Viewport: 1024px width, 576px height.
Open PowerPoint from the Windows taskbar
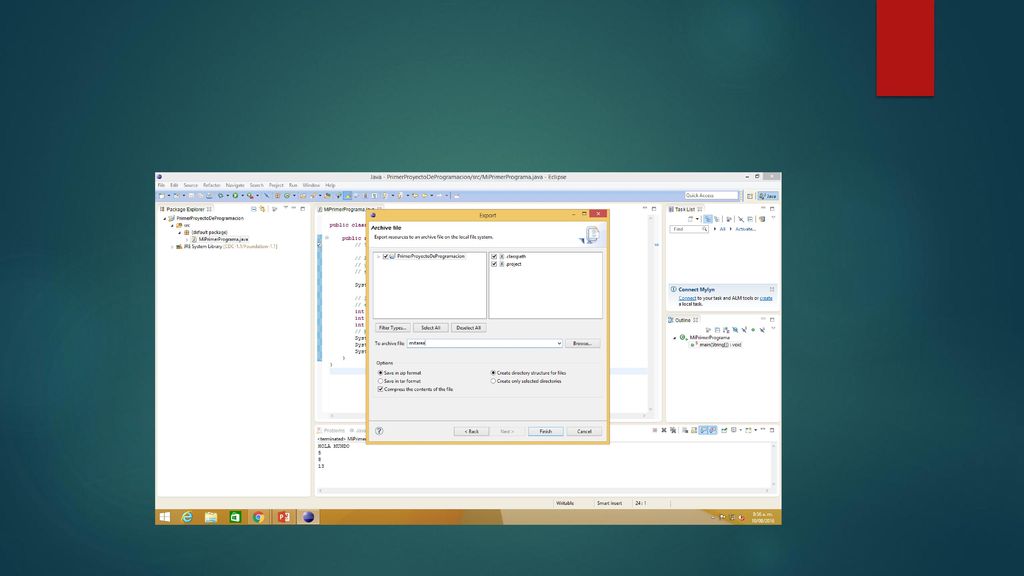point(283,517)
